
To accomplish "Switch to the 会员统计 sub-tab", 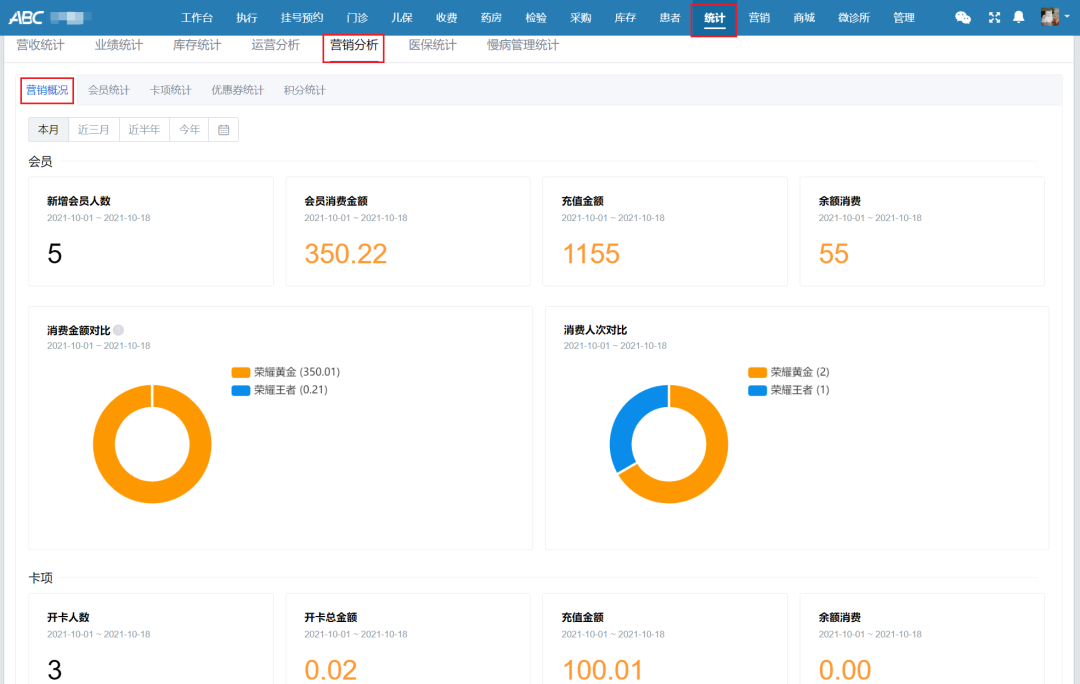I will [x=109, y=90].
